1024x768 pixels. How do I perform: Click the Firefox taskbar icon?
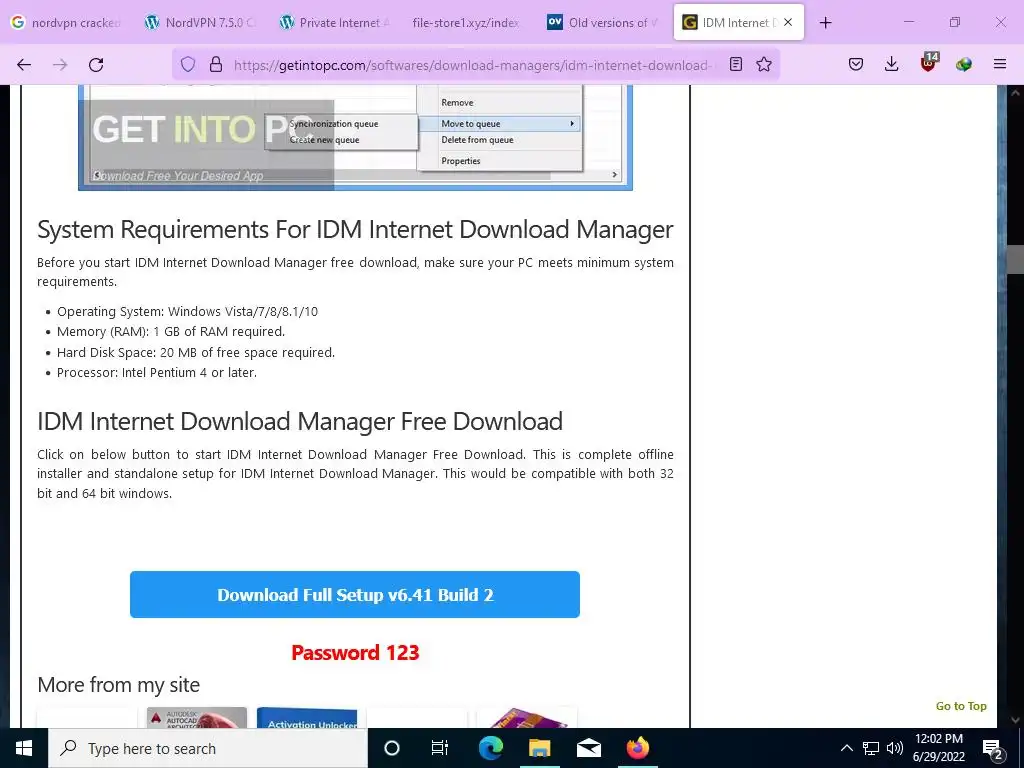pyautogui.click(x=637, y=748)
